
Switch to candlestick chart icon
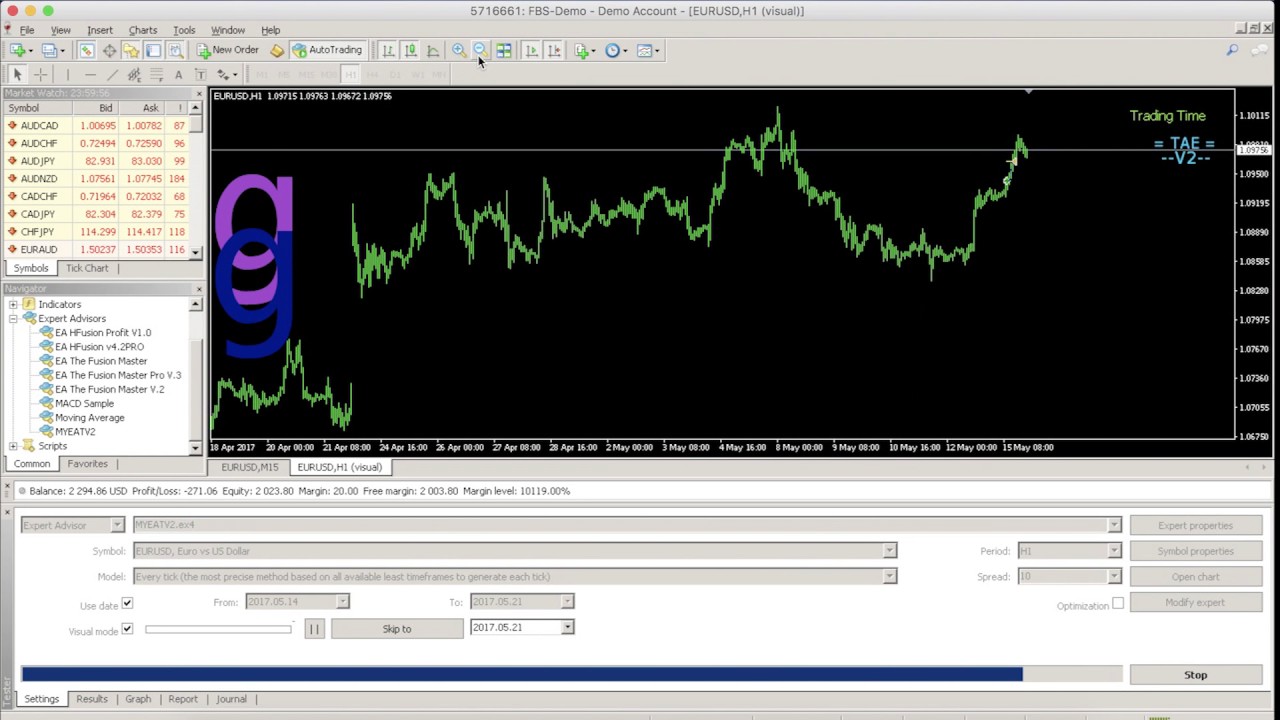(x=410, y=50)
